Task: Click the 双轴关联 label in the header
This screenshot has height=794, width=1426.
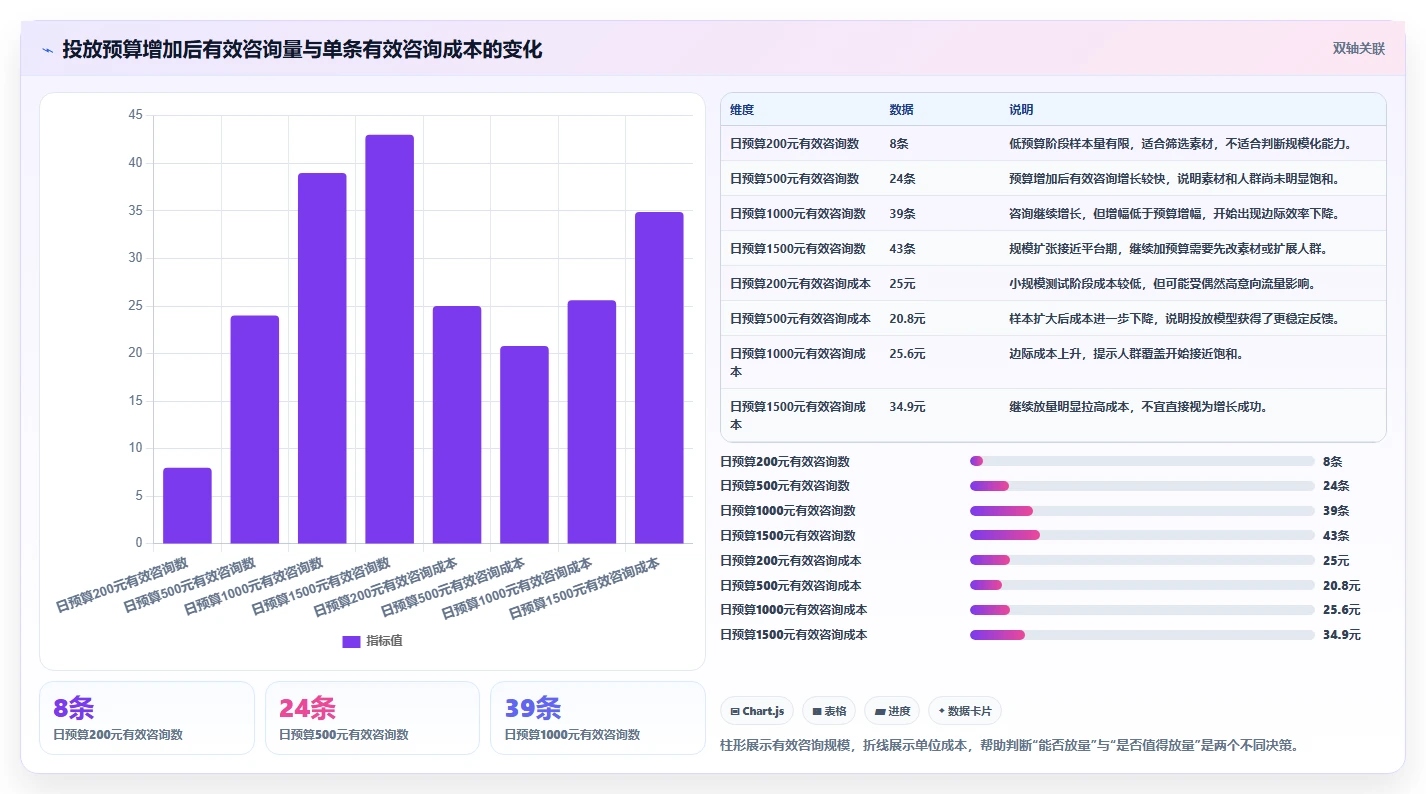Action: click(1358, 49)
